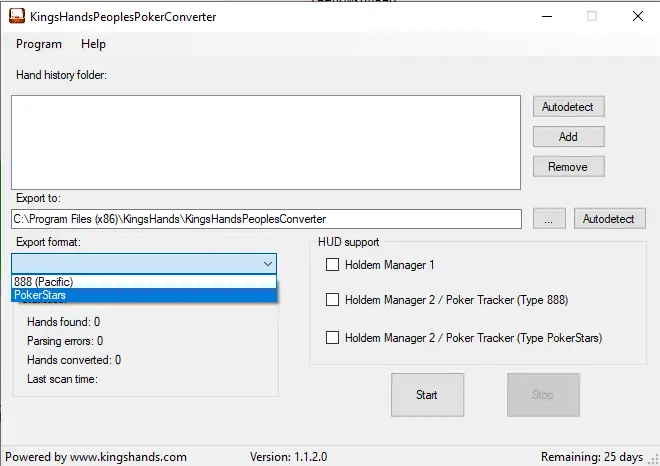Click Autodetect next to Export to path
The image size is (660, 466).
tap(609, 219)
